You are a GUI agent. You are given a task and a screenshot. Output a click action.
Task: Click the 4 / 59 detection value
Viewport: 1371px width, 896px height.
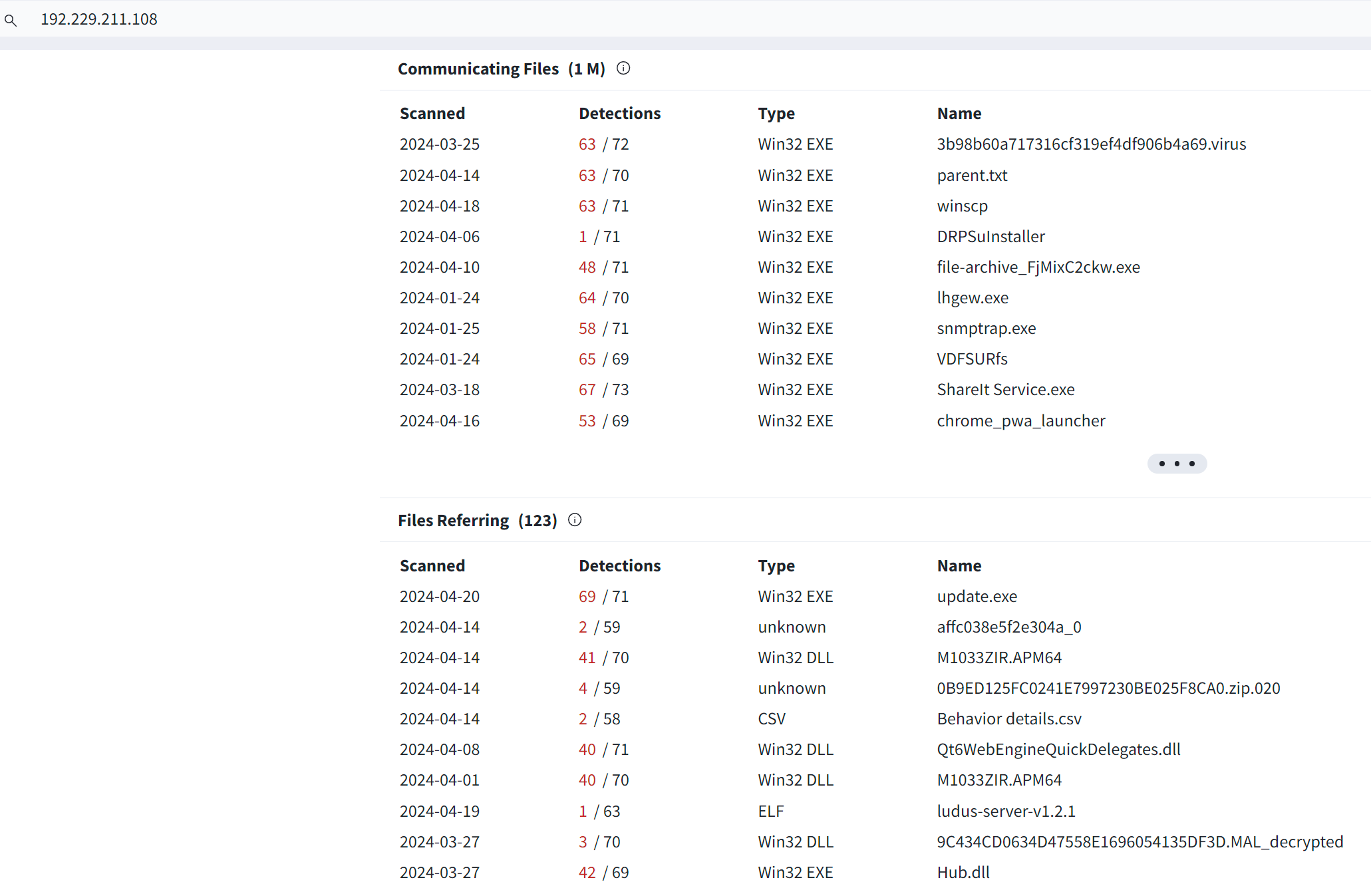click(599, 688)
